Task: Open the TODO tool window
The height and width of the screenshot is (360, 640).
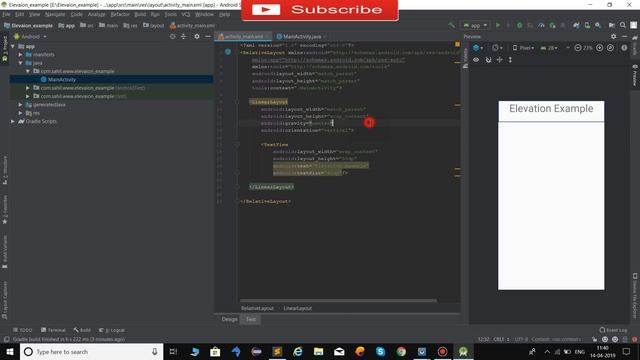Action: [22, 330]
